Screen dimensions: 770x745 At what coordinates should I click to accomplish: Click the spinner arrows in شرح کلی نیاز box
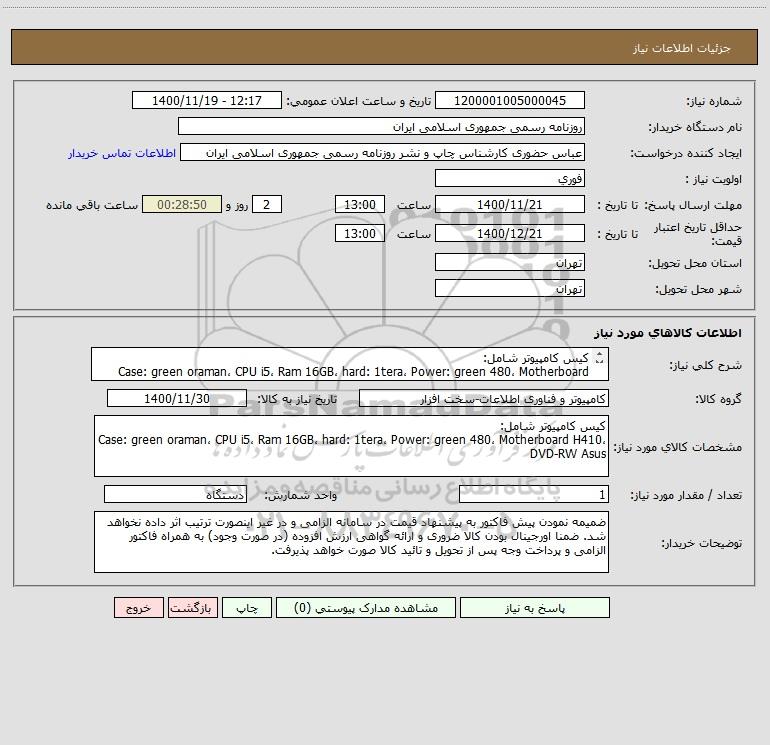pyautogui.click(x=599, y=359)
